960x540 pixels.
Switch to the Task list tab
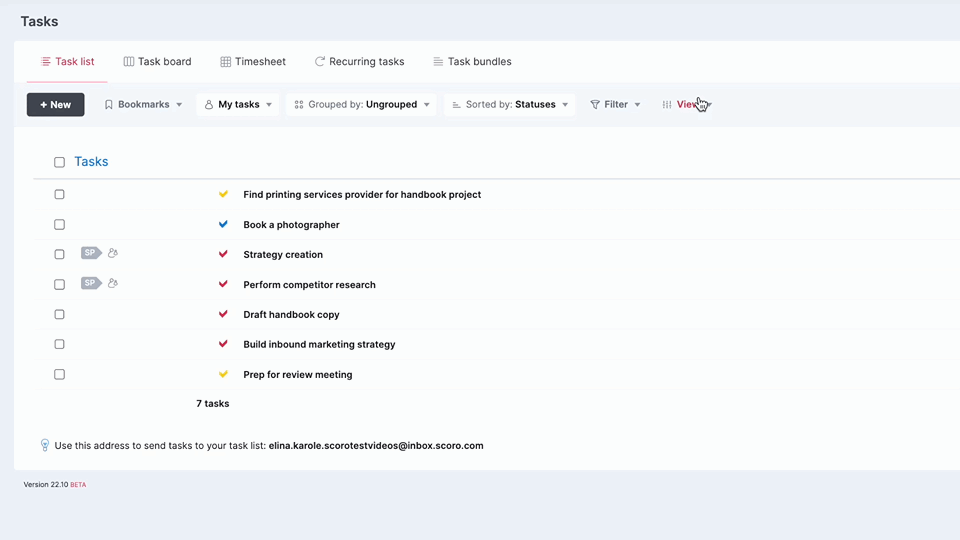coord(67,61)
